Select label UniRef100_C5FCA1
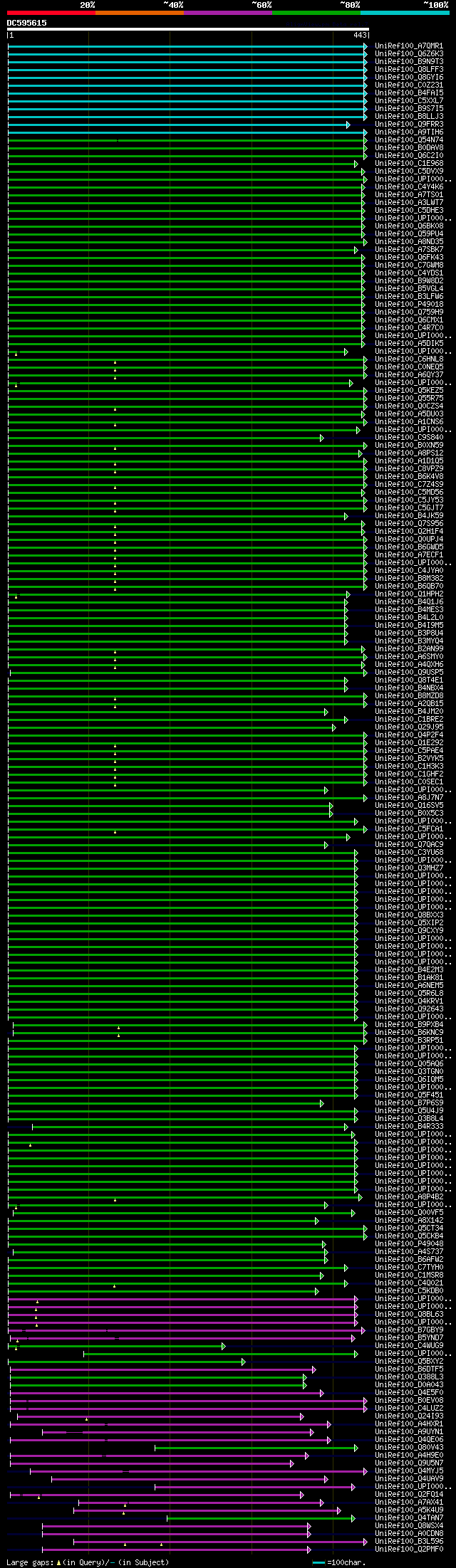The width and height of the screenshot is (456, 1568). 409,829
